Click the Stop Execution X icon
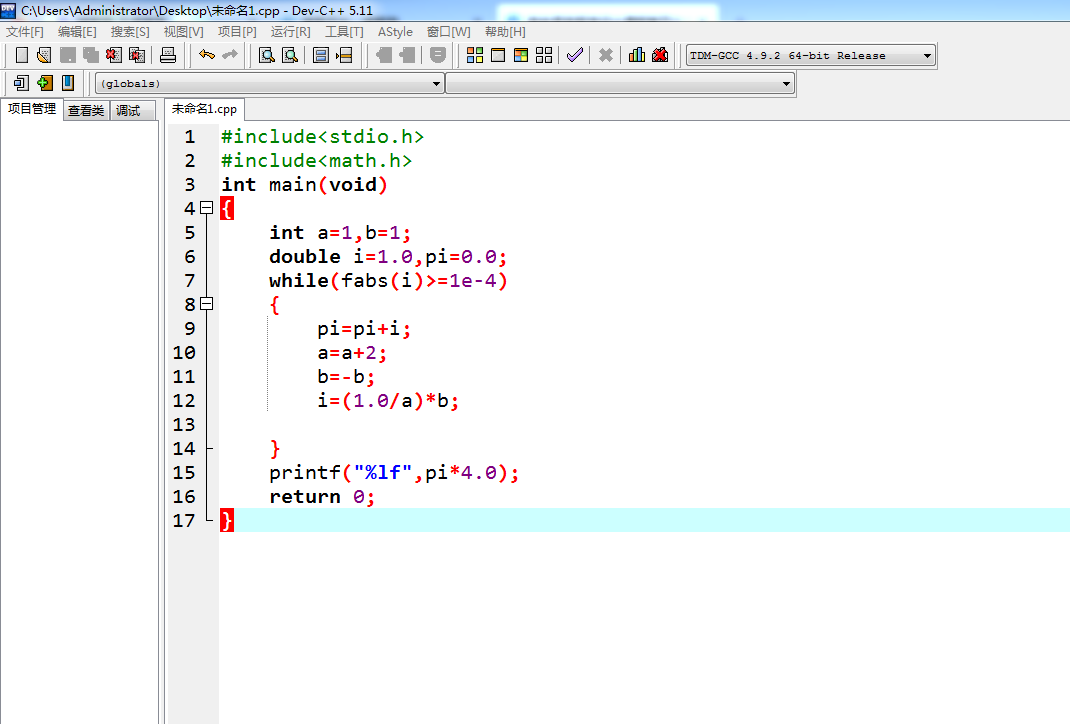 click(x=605, y=55)
